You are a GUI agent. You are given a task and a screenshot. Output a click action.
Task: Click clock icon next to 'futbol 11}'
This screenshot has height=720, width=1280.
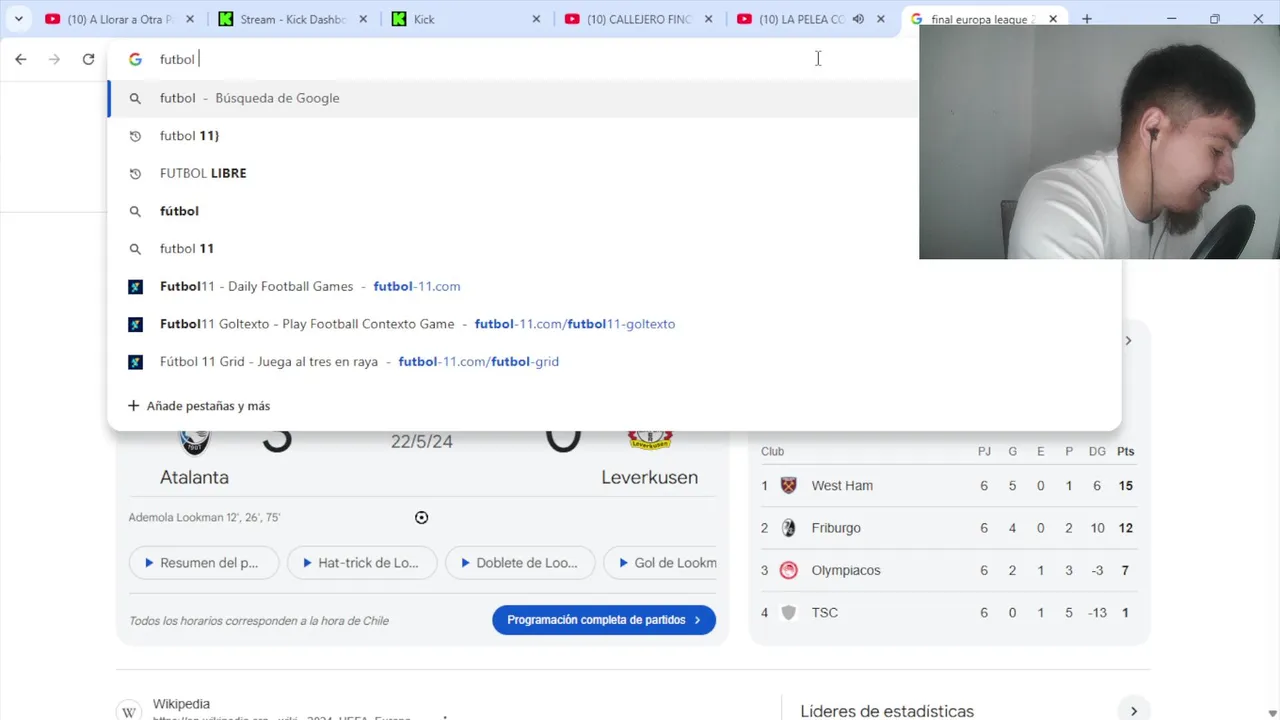(135, 136)
